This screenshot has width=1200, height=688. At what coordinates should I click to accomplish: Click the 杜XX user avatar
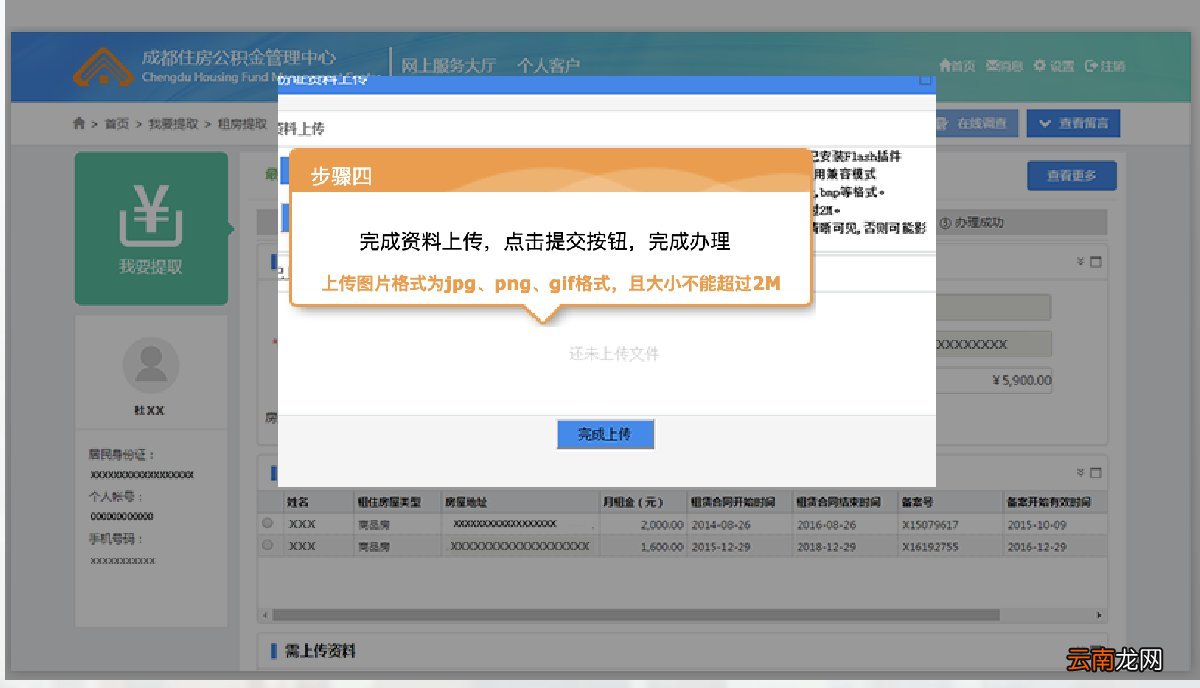click(x=151, y=365)
